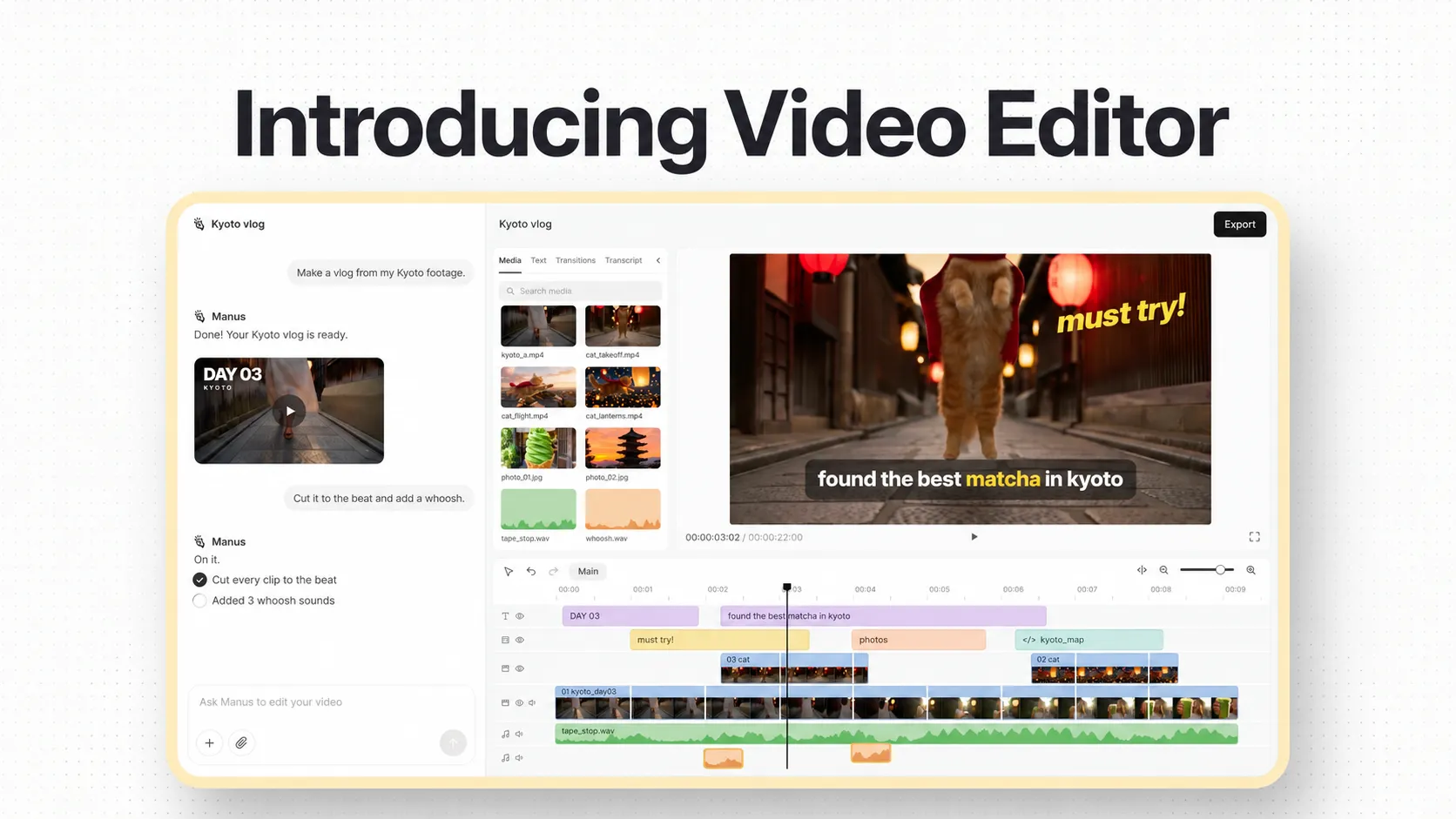Click the kyoto_day03 track film icon

[505, 703]
